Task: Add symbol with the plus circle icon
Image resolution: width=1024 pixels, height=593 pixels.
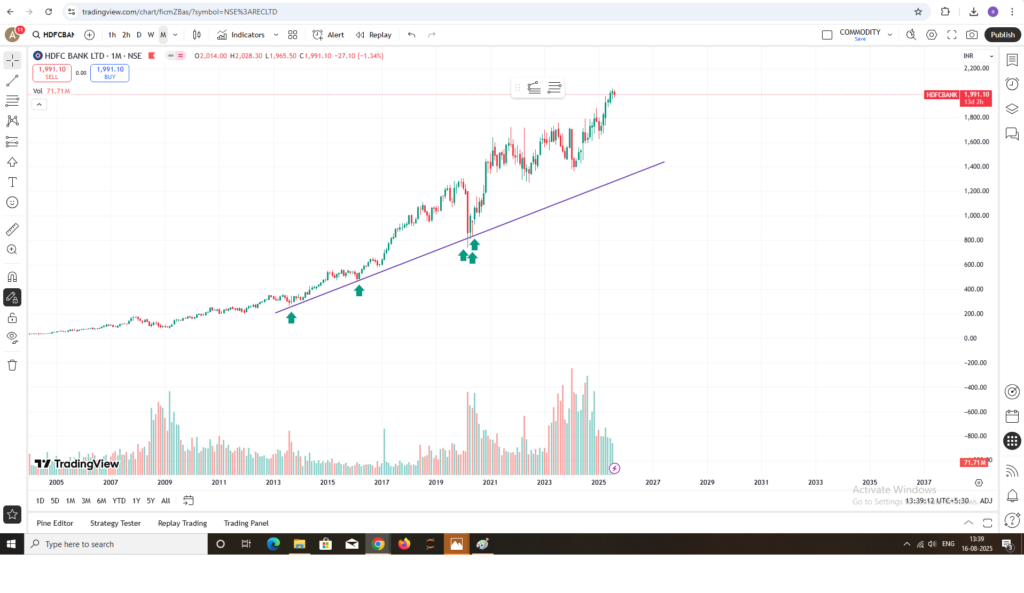Action: pos(89,35)
